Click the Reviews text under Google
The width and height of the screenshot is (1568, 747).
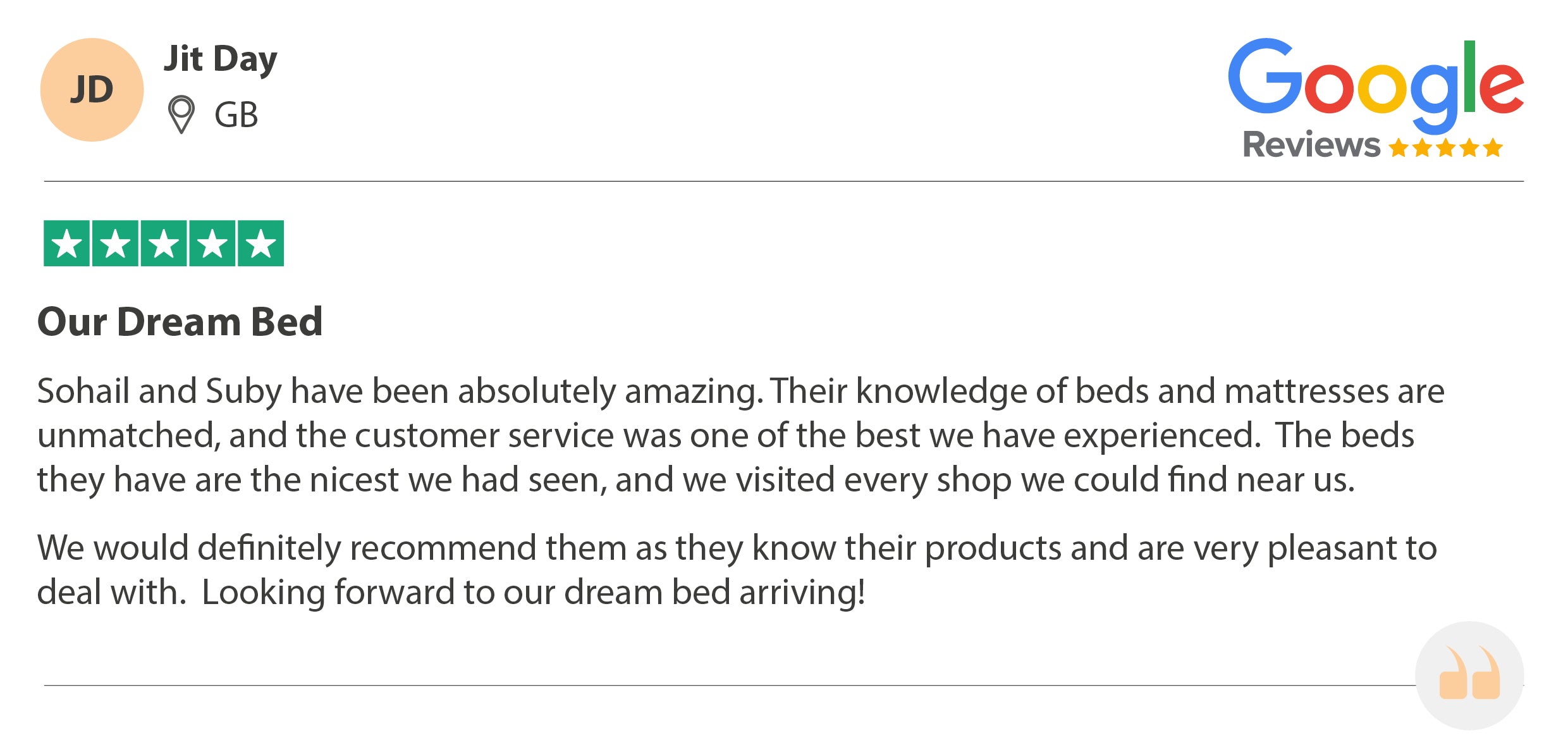(1311, 144)
